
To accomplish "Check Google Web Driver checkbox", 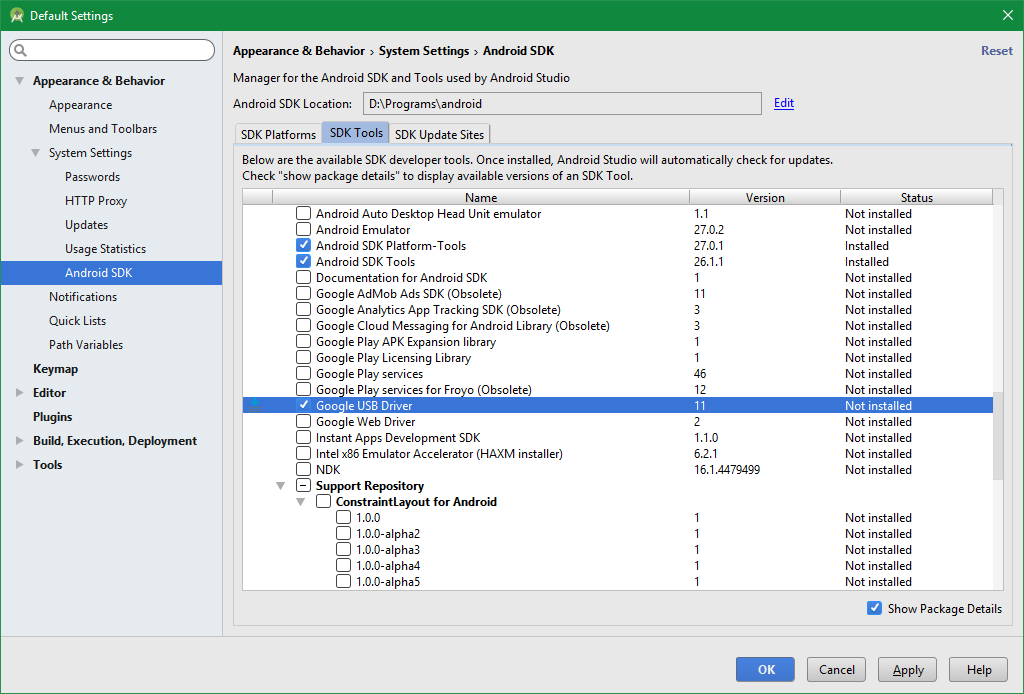I will point(303,421).
